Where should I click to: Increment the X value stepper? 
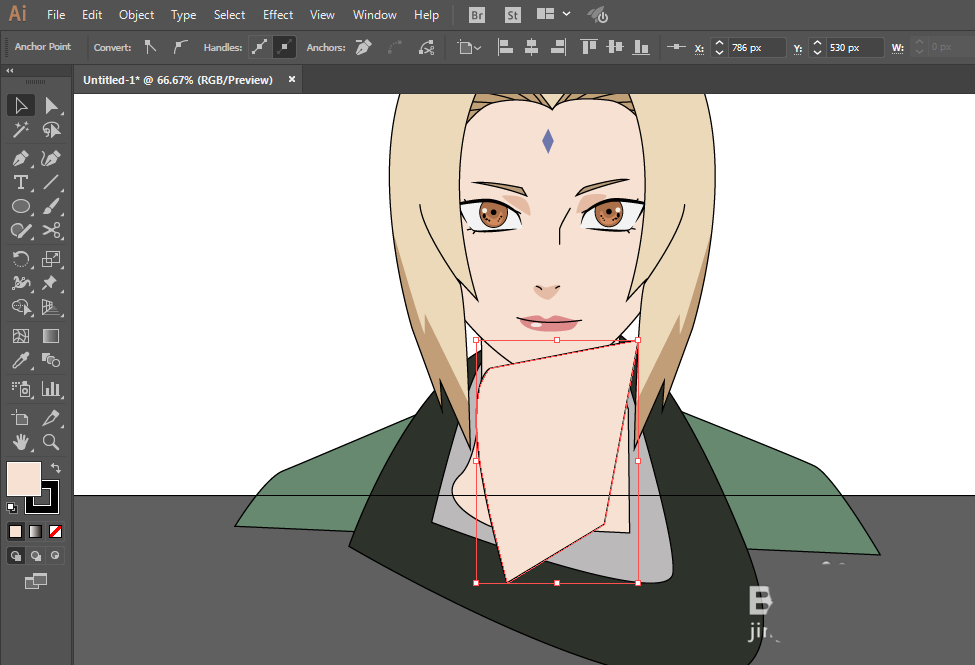pos(719,43)
